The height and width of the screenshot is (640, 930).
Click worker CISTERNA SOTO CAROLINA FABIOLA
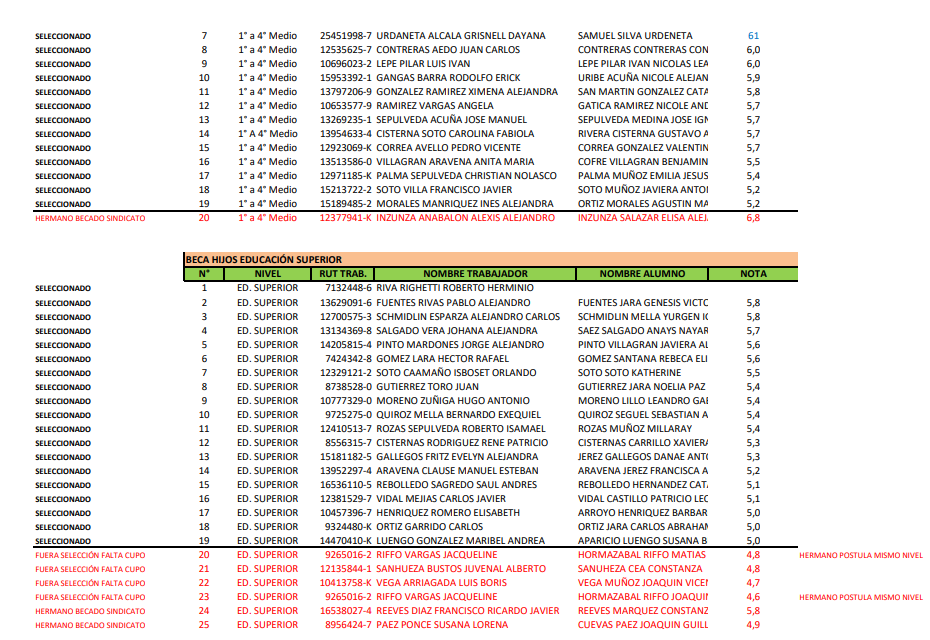point(455,134)
